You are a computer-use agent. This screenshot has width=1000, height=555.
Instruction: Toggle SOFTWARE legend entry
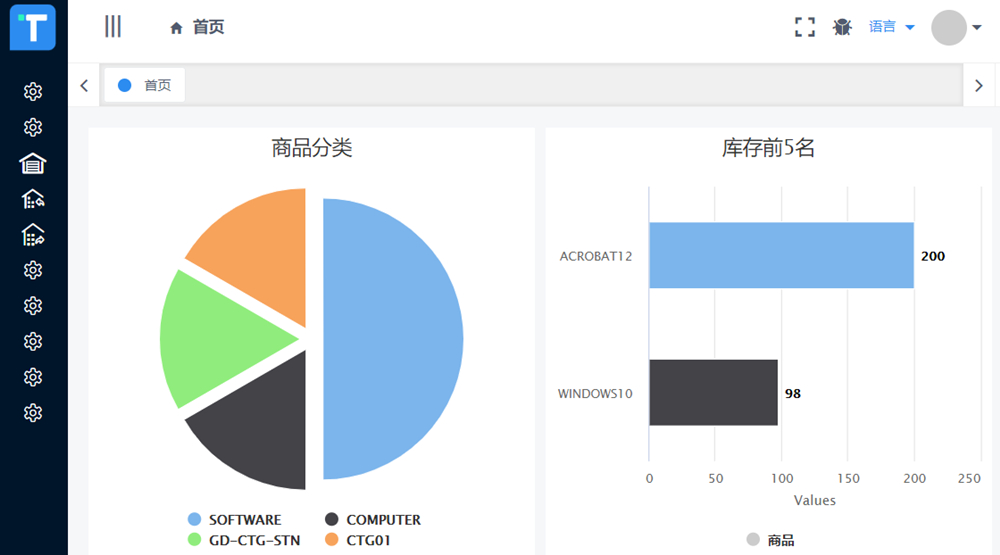point(235,519)
